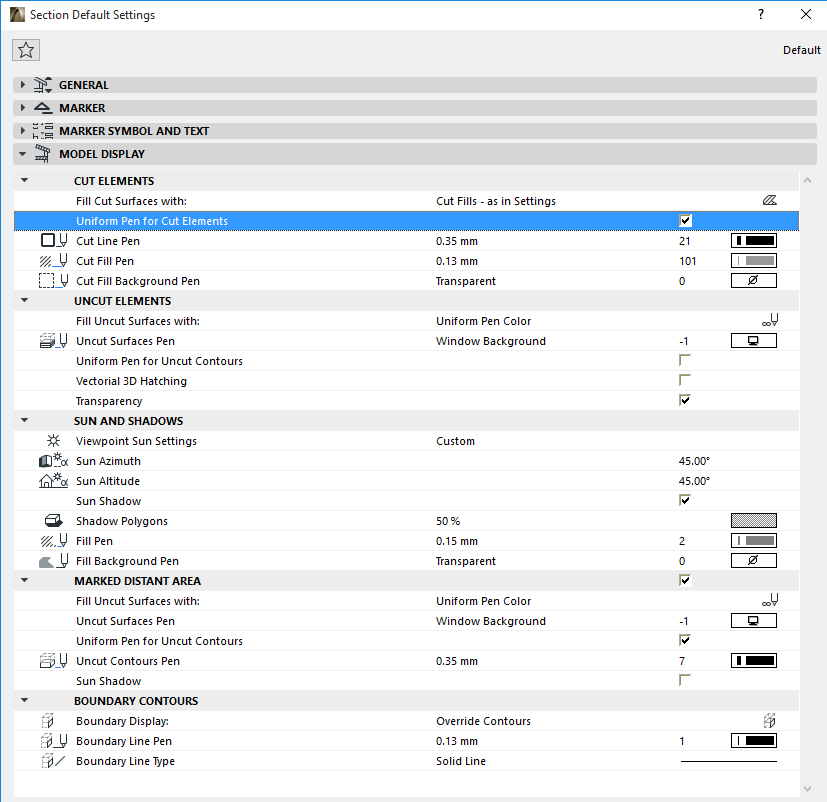Viewport: 827px width, 802px height.
Task: Enable Uniform Pen for Uncut Contours in UNCUT ELEMENTS
Action: [685, 360]
